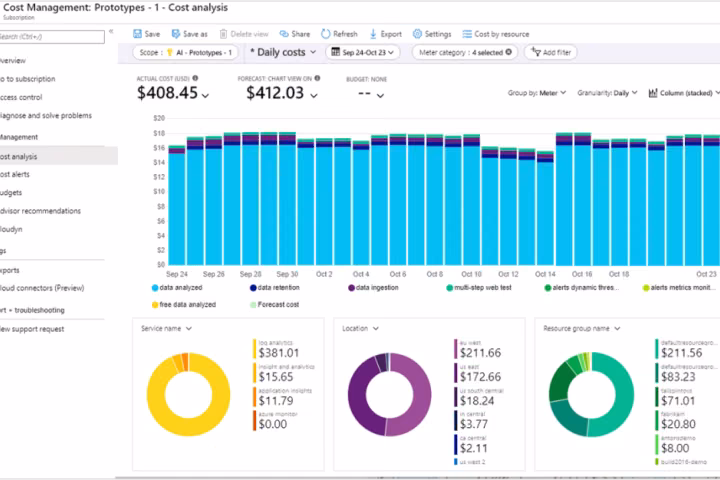
Task: Open Overview in left menu
Action: [13, 60]
